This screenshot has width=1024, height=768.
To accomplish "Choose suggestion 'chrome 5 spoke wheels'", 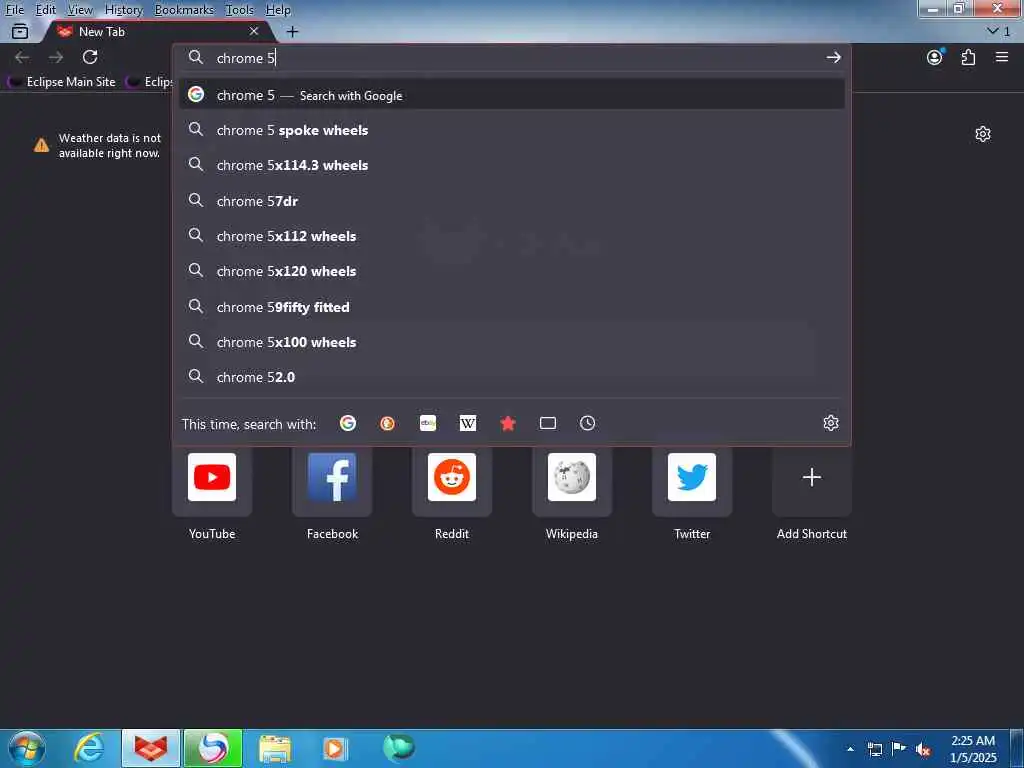I will click(x=512, y=130).
